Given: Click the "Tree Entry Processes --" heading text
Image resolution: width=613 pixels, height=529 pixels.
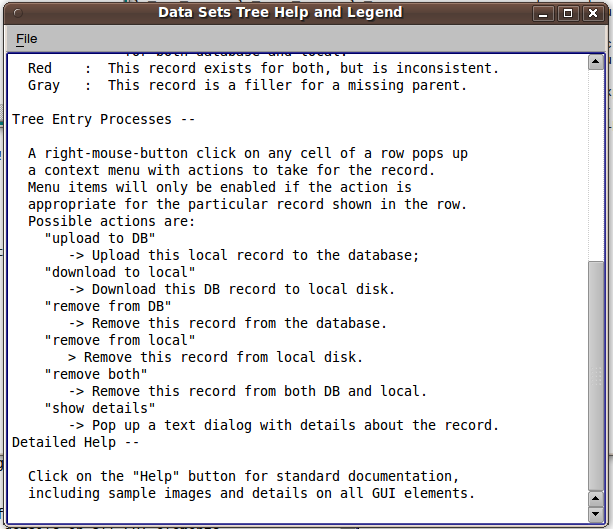Looking at the screenshot, I should (x=103, y=119).
